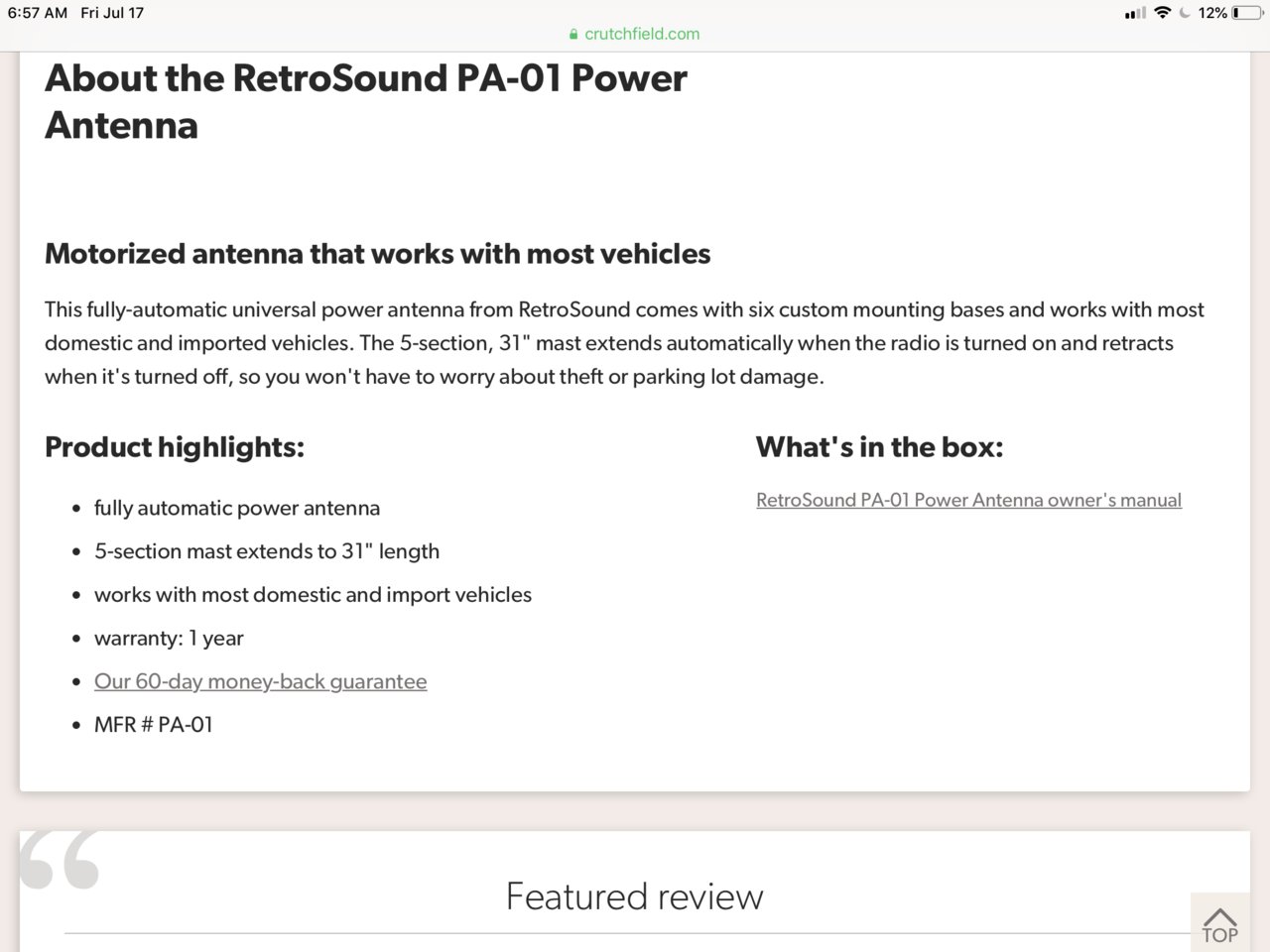Tap the Fri Jul 17 date text
This screenshot has height=952, width=1270.
tap(112, 13)
